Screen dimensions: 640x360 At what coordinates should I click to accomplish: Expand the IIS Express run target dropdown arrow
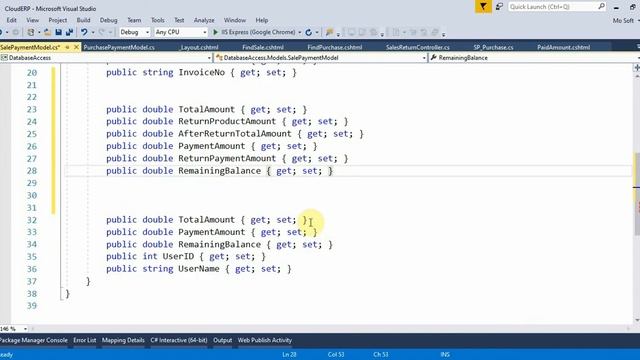300,32
